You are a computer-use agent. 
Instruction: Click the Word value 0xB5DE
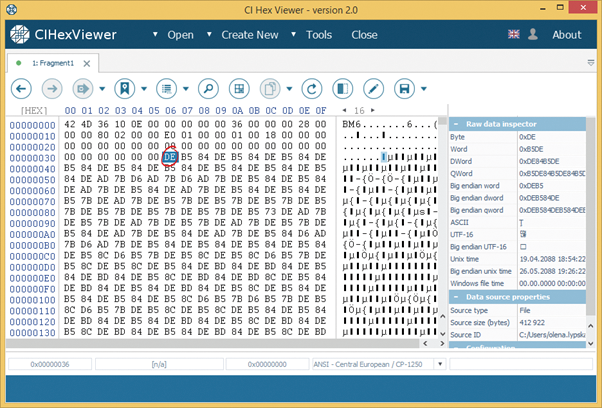tap(532, 149)
